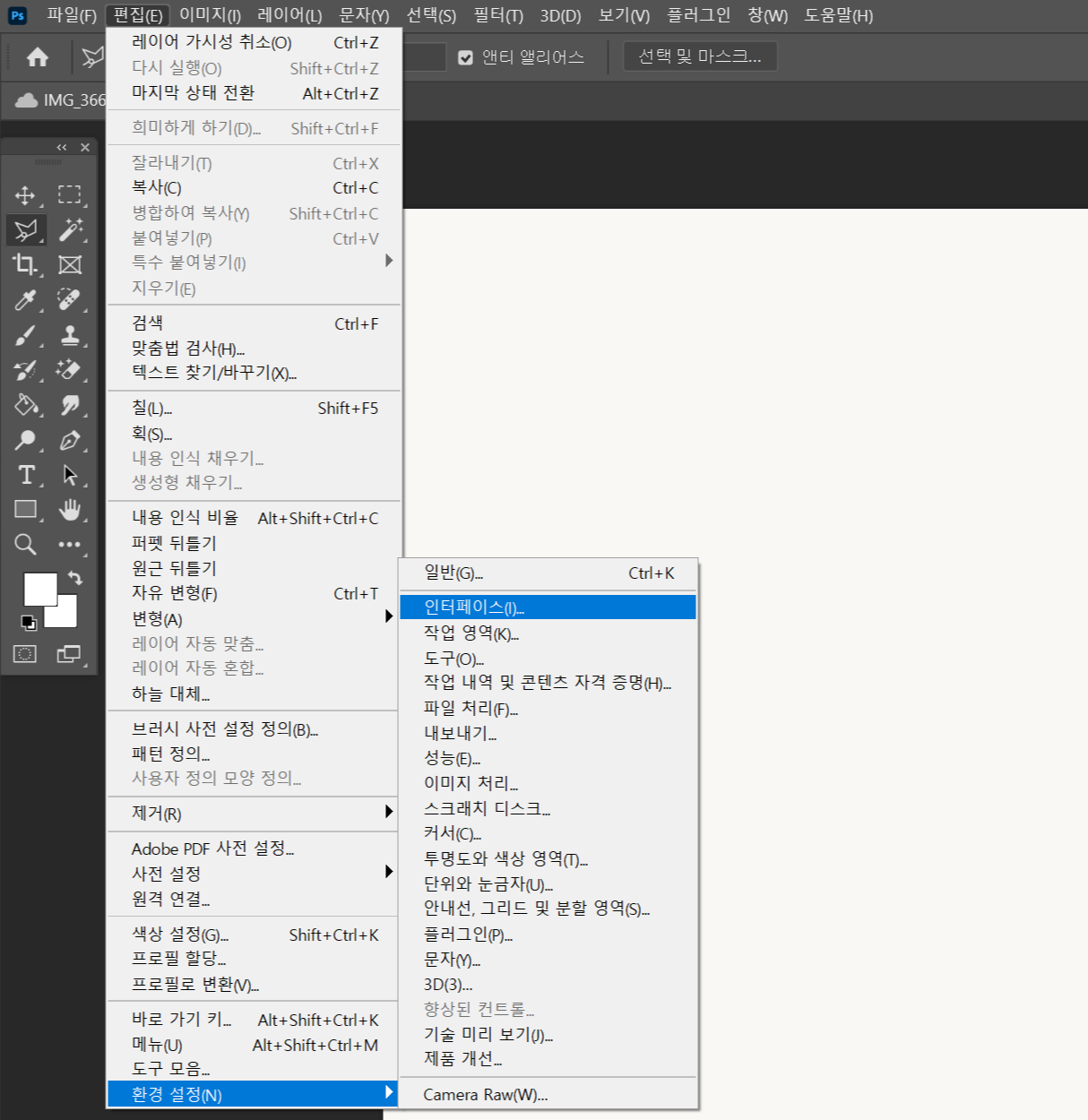Select the Clone Stamp tool

(x=69, y=335)
